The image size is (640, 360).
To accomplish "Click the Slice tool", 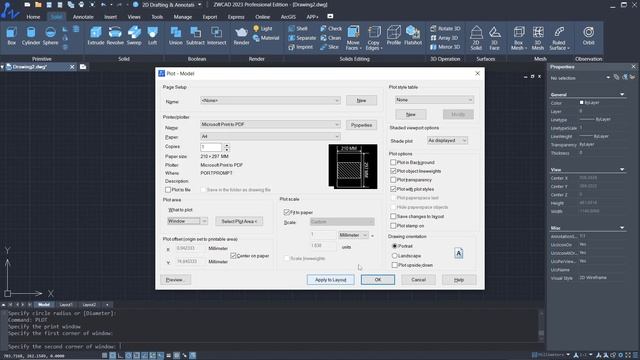I will [x=329, y=47].
